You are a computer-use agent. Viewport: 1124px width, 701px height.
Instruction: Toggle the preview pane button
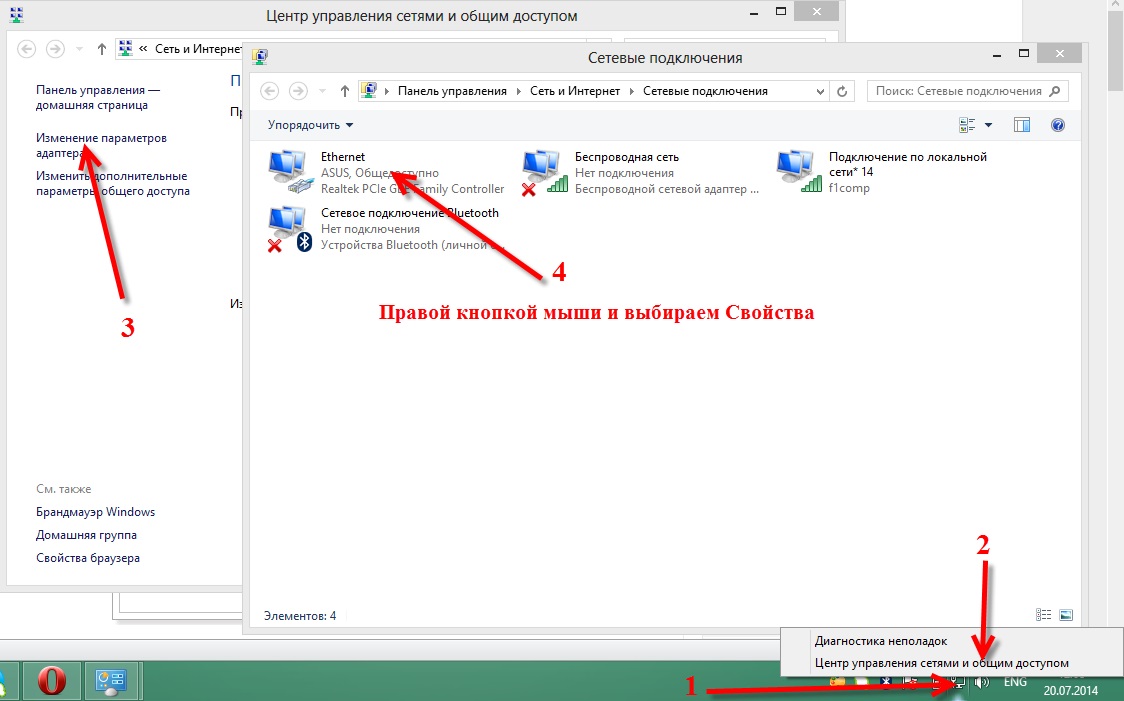coord(1021,125)
